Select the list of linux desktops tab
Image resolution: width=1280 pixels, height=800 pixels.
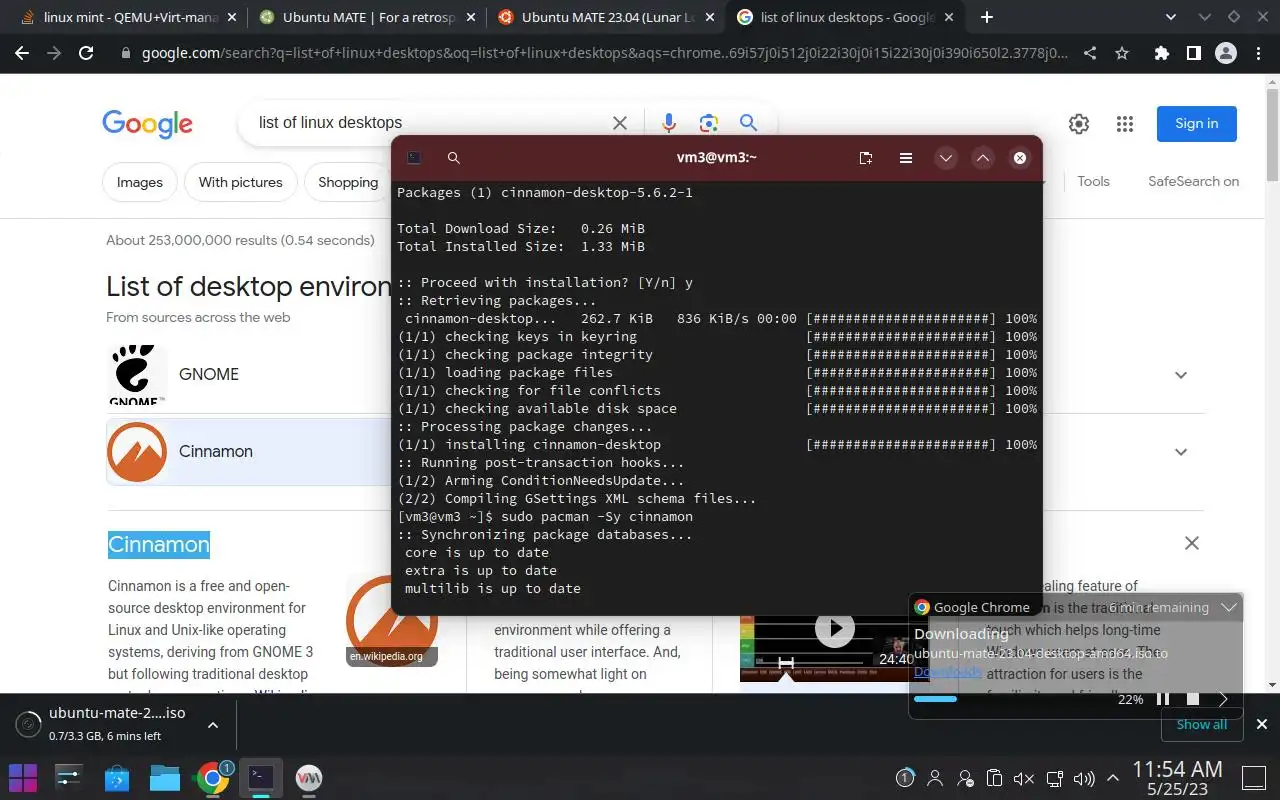[x=844, y=17]
